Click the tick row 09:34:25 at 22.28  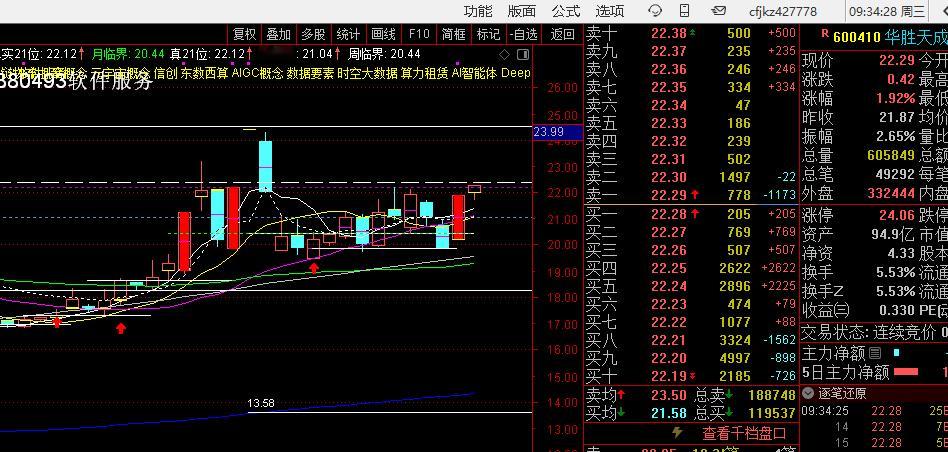[x=874, y=412]
